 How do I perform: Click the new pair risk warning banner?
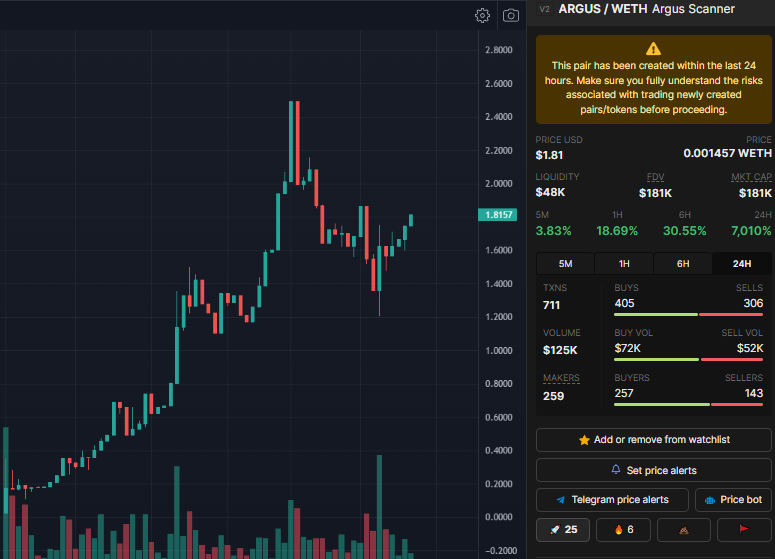[653, 80]
